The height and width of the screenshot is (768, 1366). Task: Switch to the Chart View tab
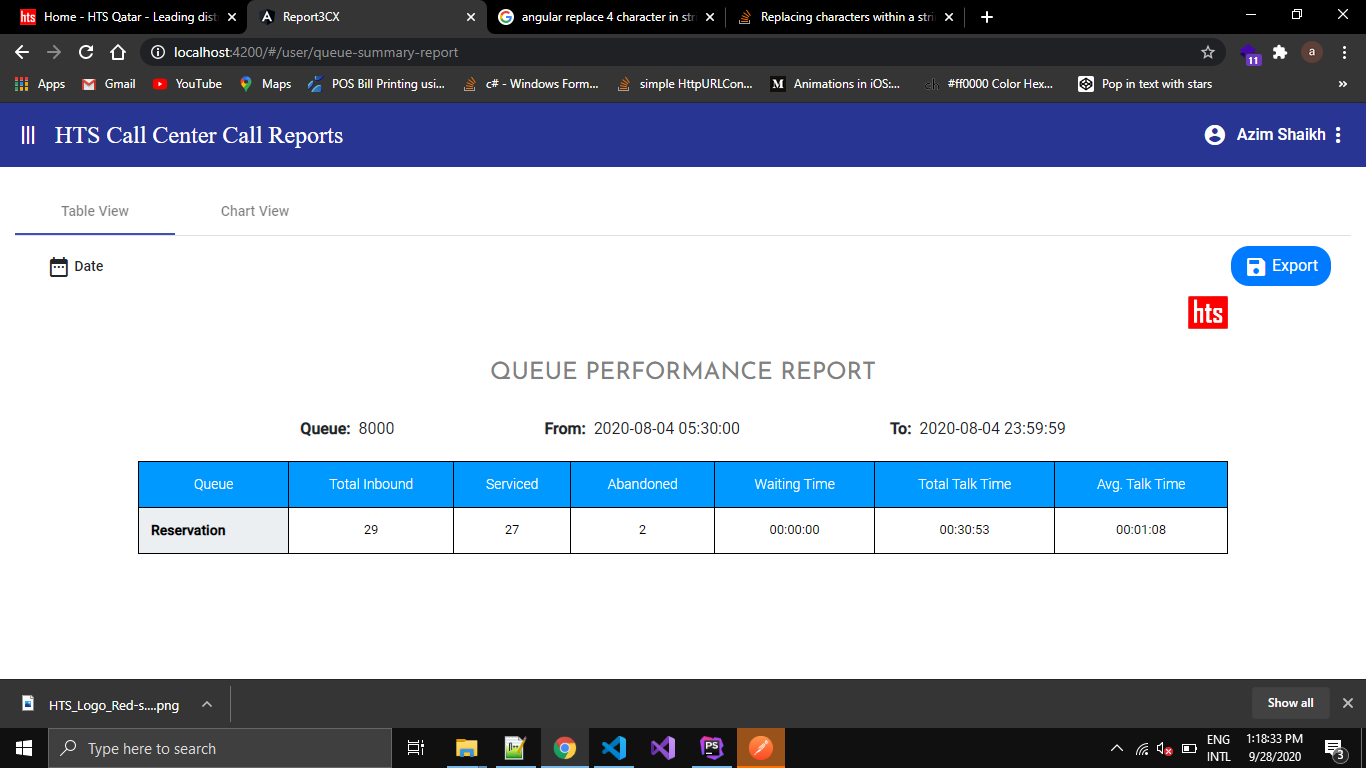coord(255,211)
